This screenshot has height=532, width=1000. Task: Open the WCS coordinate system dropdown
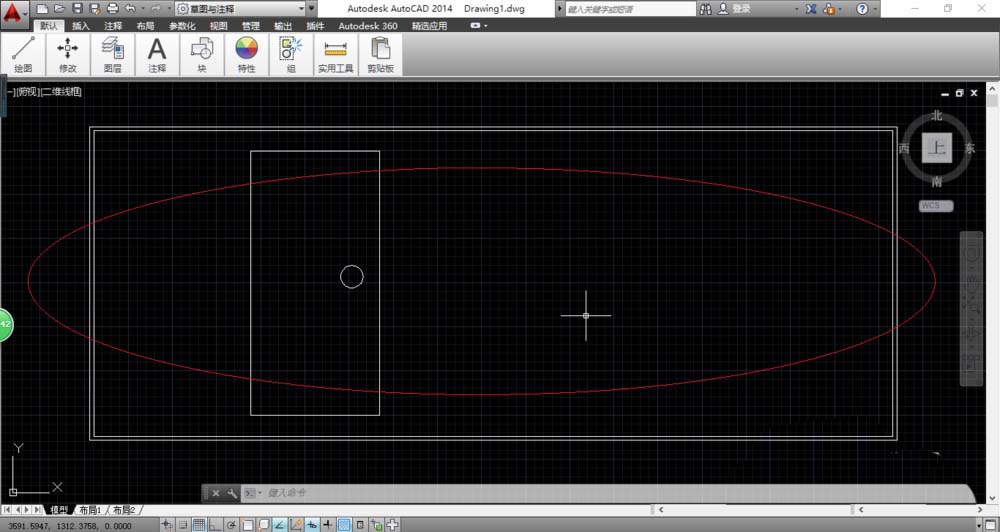tap(936, 205)
